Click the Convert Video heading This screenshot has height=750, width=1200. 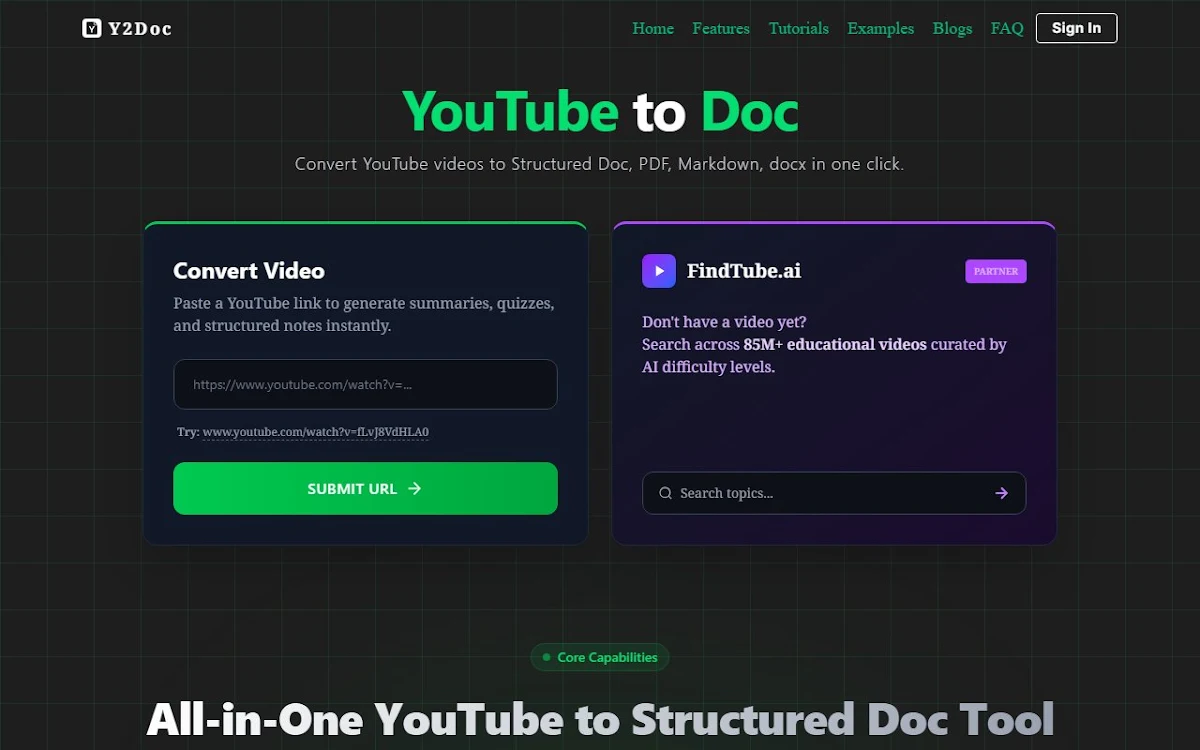[249, 271]
